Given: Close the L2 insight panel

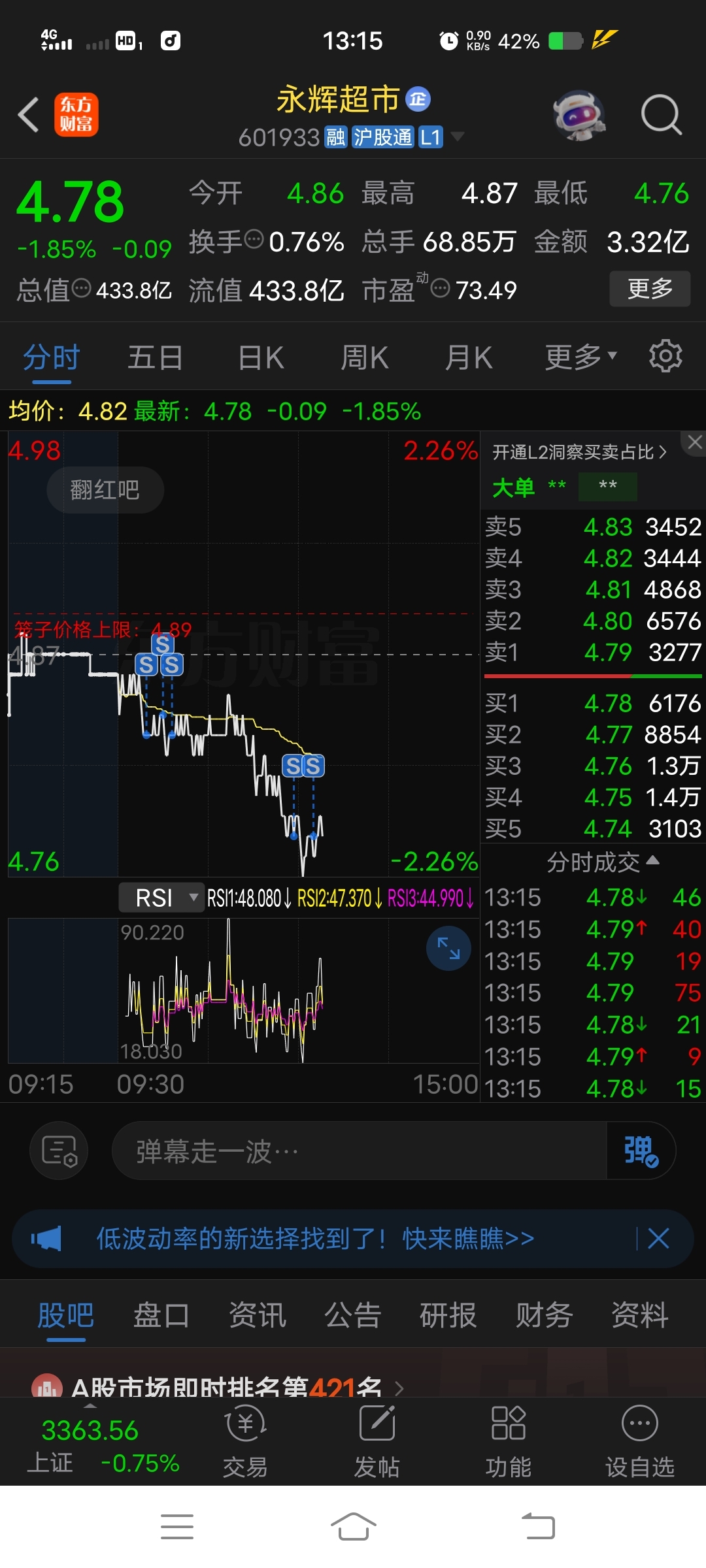Looking at the screenshot, I should 694,442.
